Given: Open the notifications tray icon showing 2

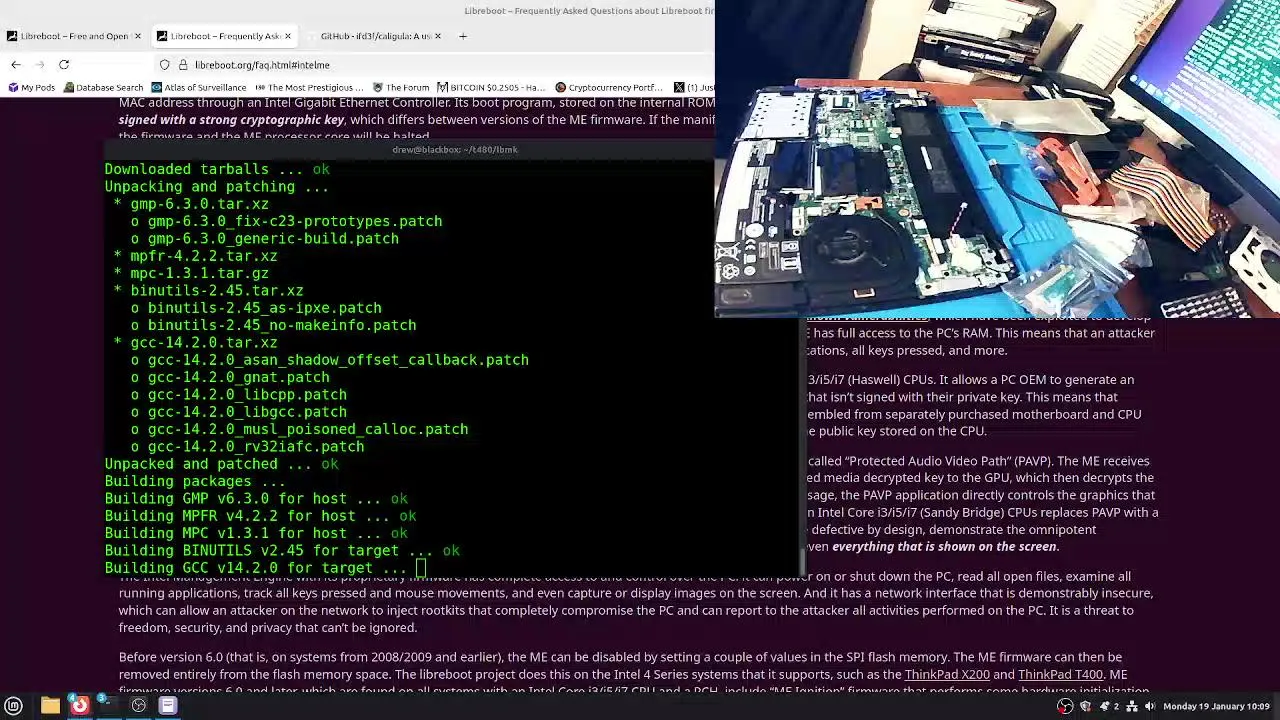Looking at the screenshot, I should click(x=1109, y=706).
